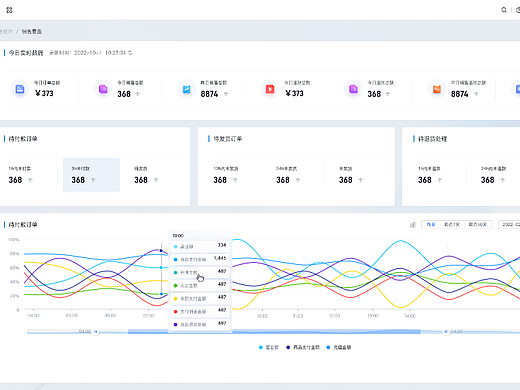Open the date picker field starting 2022
Image resolution: width=520 pixels, height=390 pixels.
coord(509,225)
